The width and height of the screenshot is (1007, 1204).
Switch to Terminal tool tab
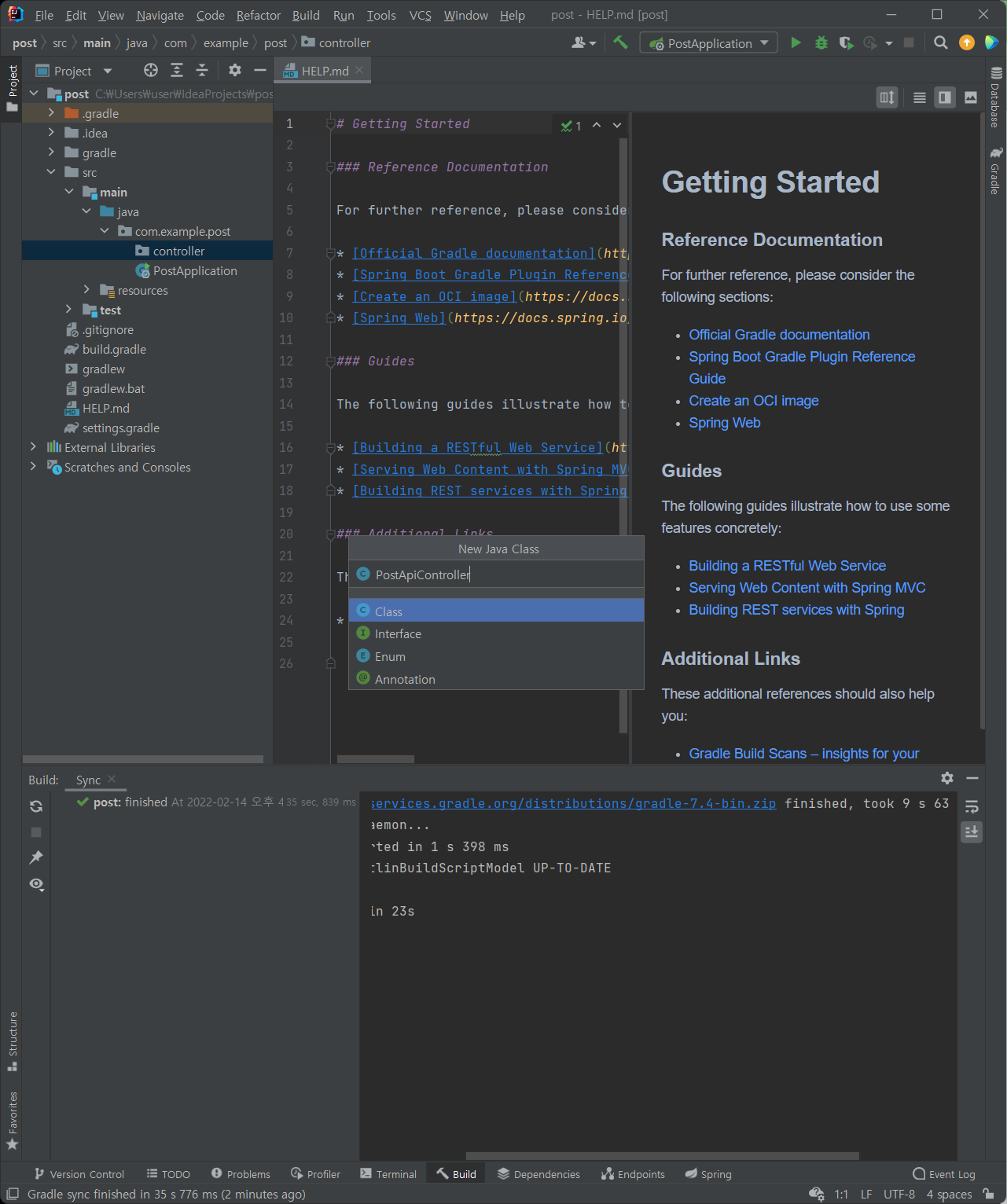[388, 1174]
